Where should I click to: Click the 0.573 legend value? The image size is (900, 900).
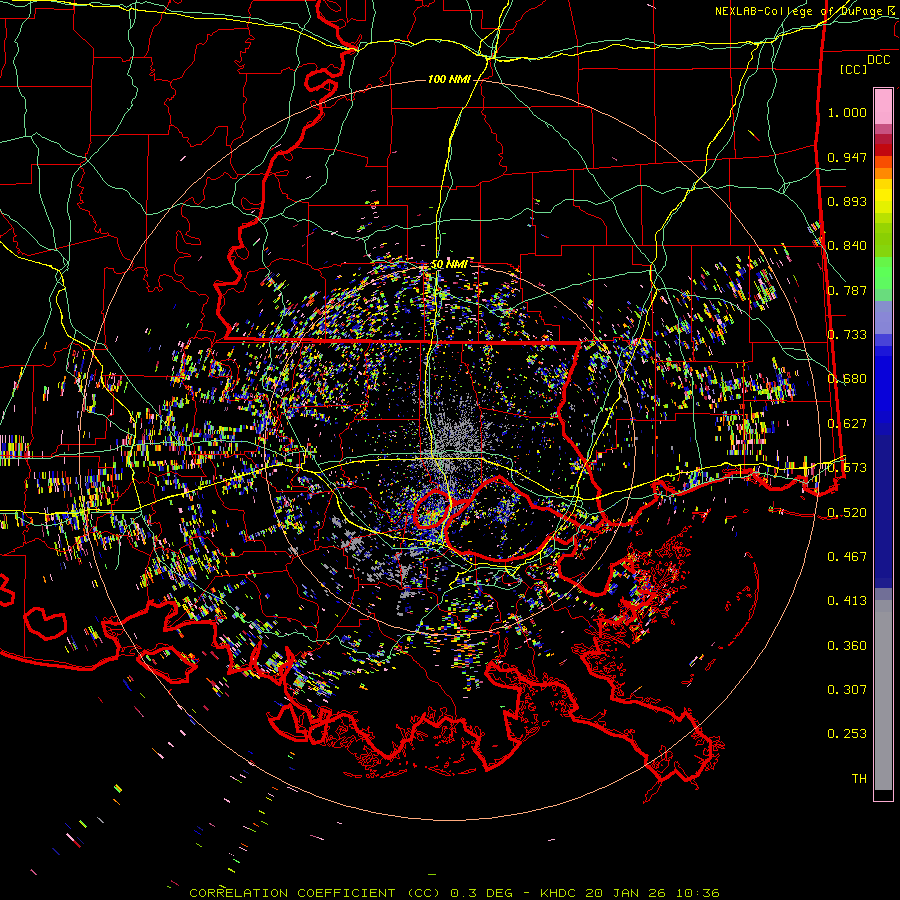pos(847,468)
